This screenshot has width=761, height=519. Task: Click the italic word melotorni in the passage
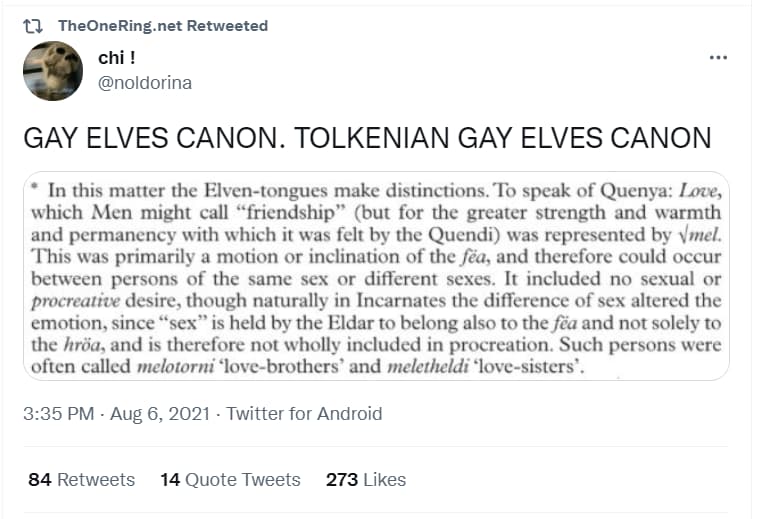[176, 366]
